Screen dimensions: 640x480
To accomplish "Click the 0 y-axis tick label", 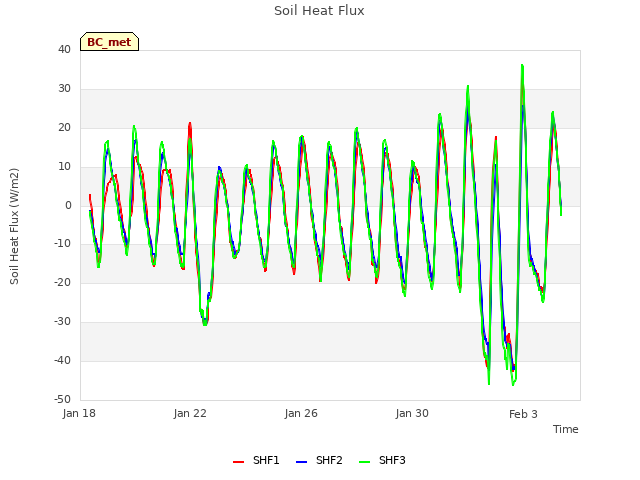I will [x=68, y=206].
